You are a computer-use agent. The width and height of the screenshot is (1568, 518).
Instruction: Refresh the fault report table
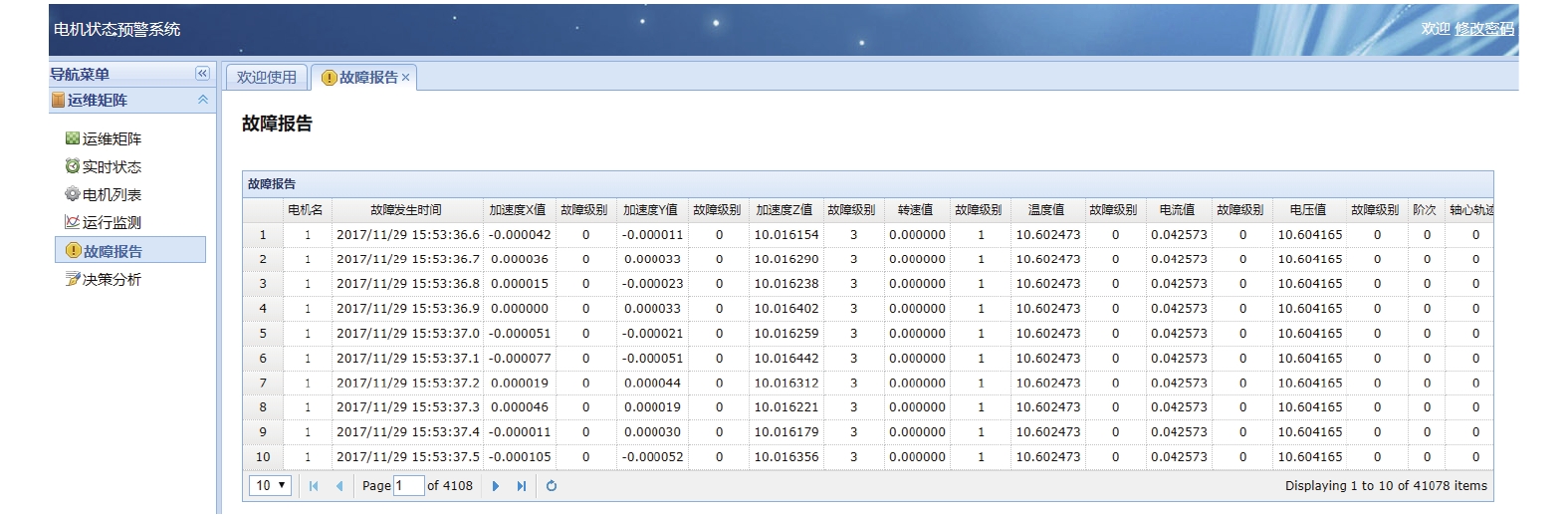(x=552, y=486)
